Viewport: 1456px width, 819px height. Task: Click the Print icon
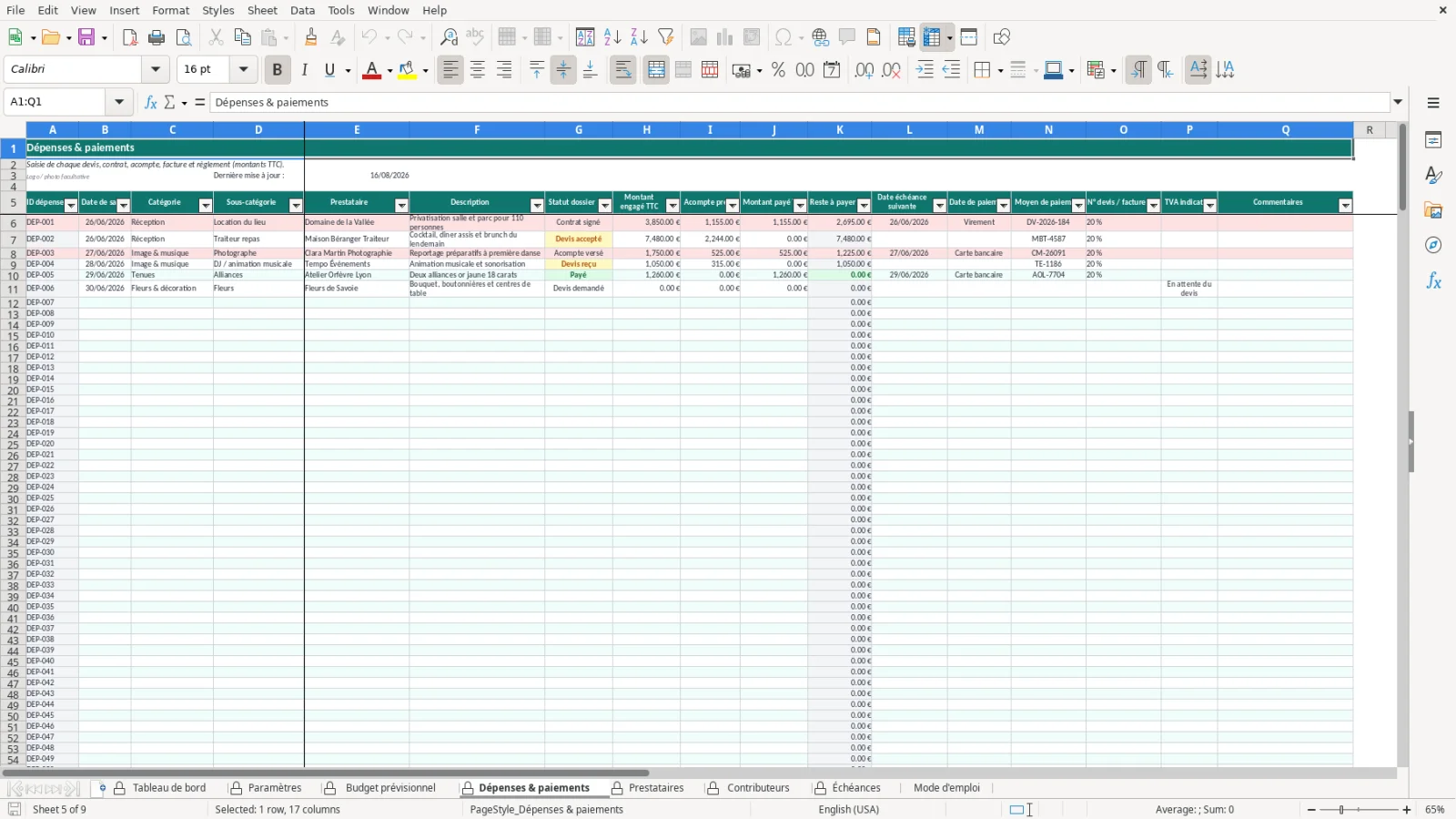pos(157,37)
